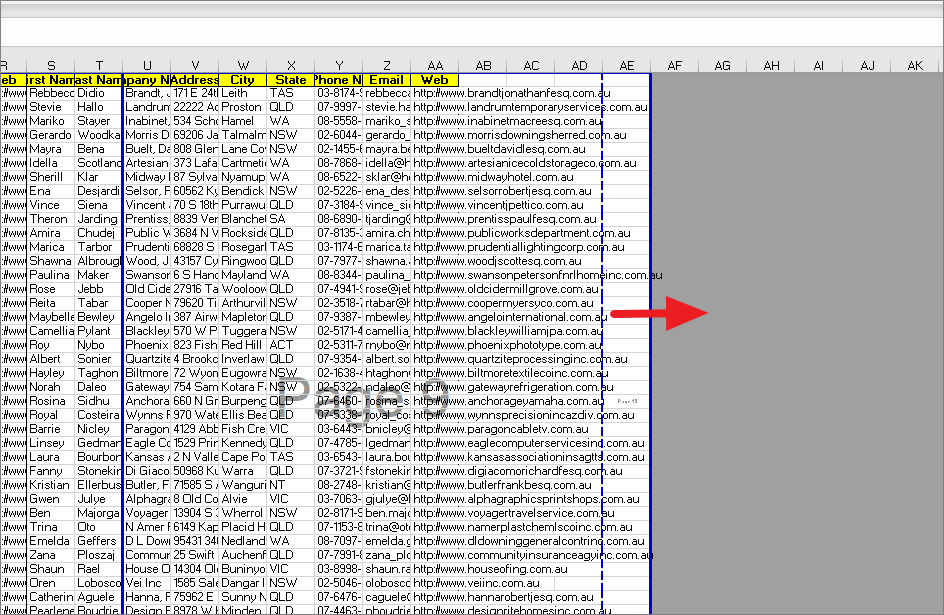The height and width of the screenshot is (615, 944).
Task: Click the TAS state cell for Rebbecca
Action: 293,92
